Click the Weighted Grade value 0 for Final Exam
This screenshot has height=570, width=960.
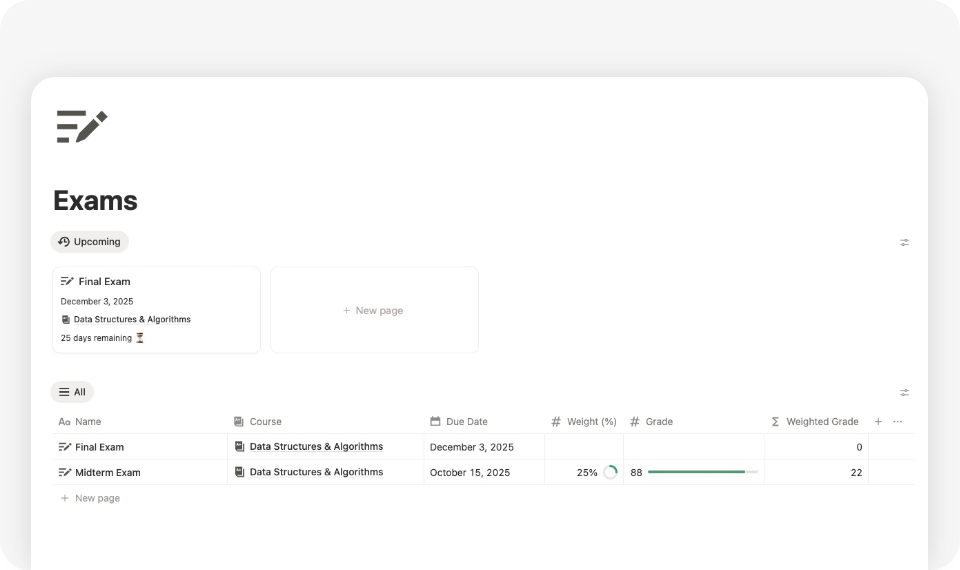click(859, 448)
